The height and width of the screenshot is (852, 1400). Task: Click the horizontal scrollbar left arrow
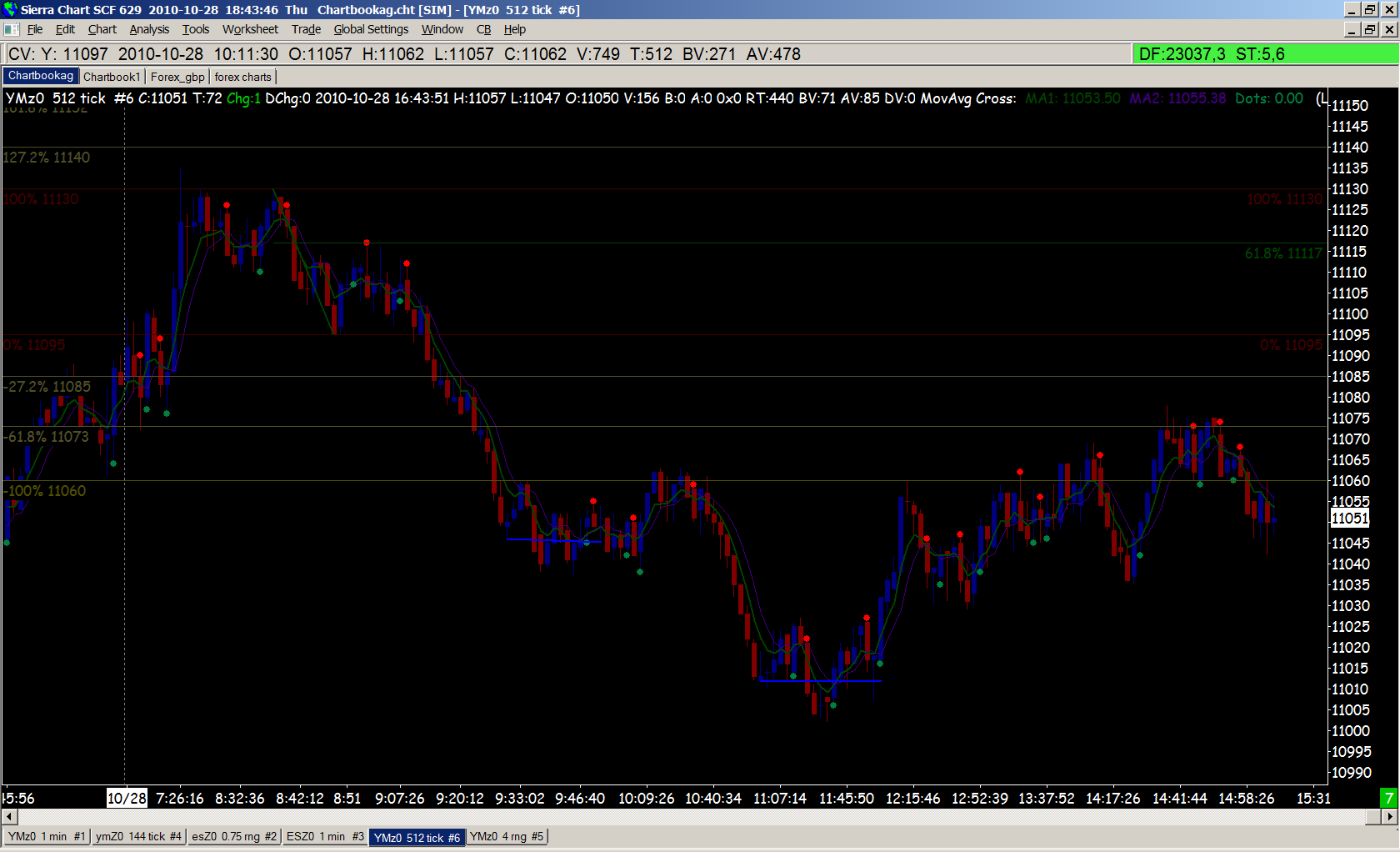coord(9,817)
